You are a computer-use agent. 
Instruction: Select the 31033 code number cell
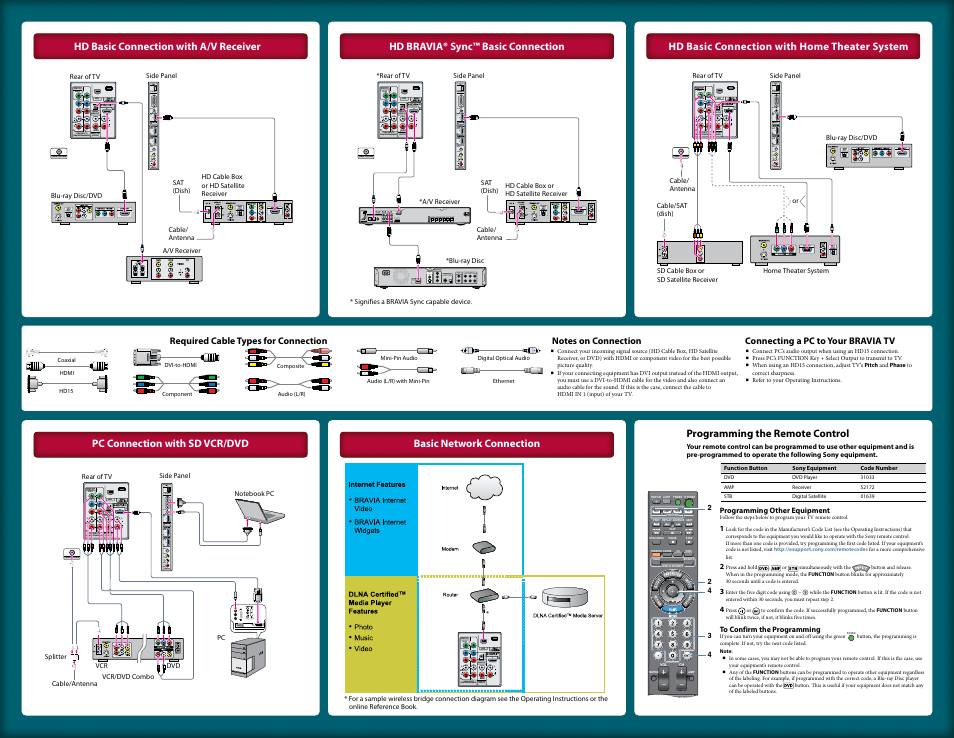click(867, 478)
